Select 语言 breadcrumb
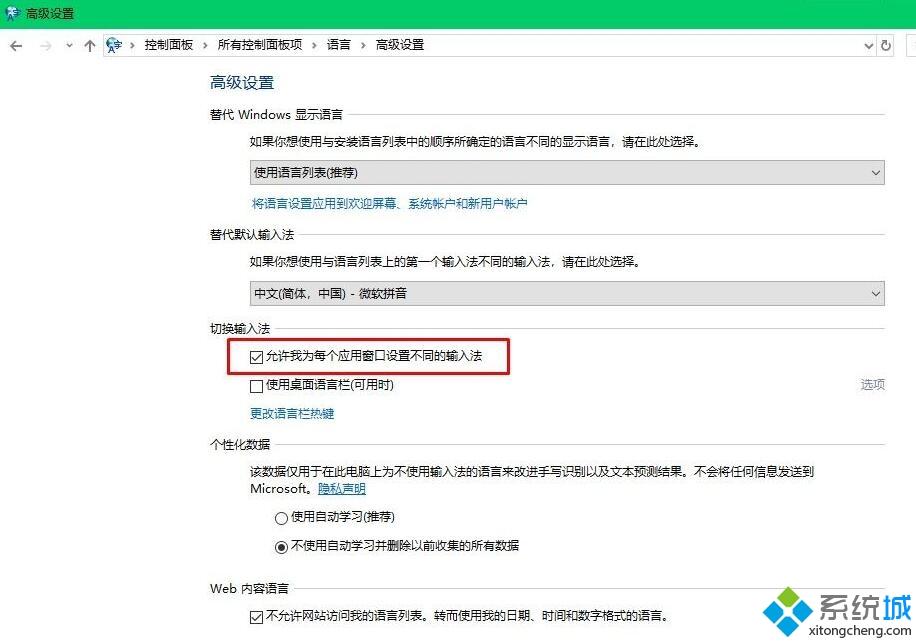The width and height of the screenshot is (916, 641). pyautogui.click(x=339, y=45)
